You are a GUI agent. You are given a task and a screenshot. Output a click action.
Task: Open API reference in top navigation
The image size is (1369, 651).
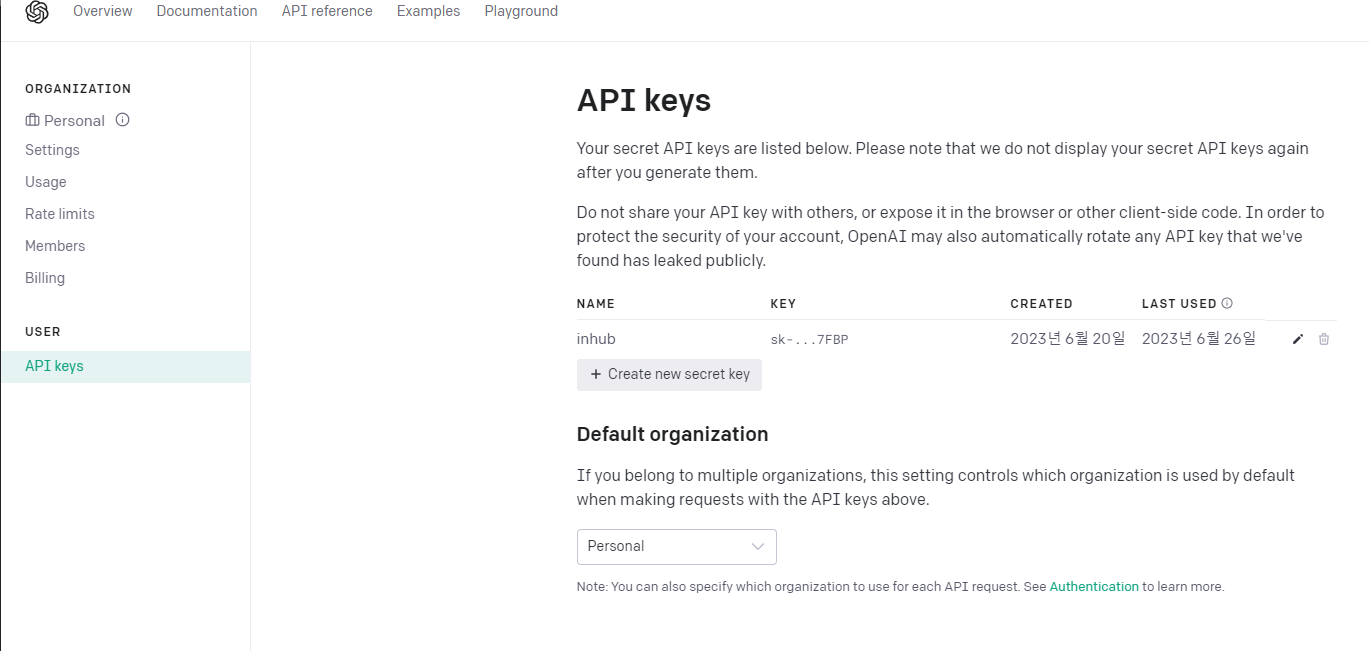coord(327,11)
